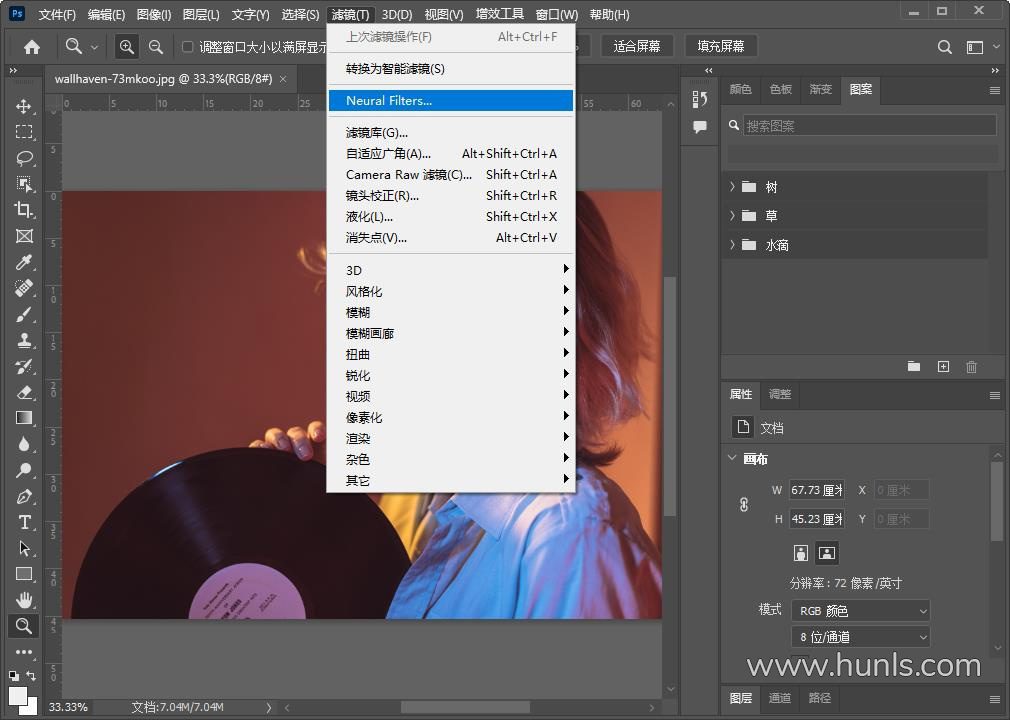Select the Blur tool
This screenshot has width=1010, height=720.
24,444
